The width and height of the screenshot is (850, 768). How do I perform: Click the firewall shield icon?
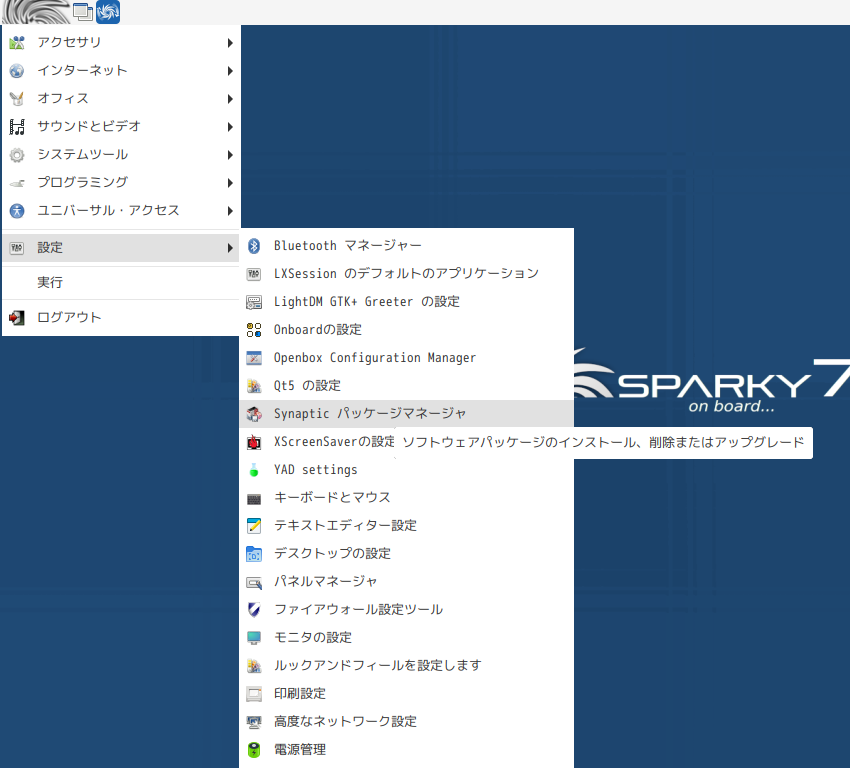click(x=254, y=610)
